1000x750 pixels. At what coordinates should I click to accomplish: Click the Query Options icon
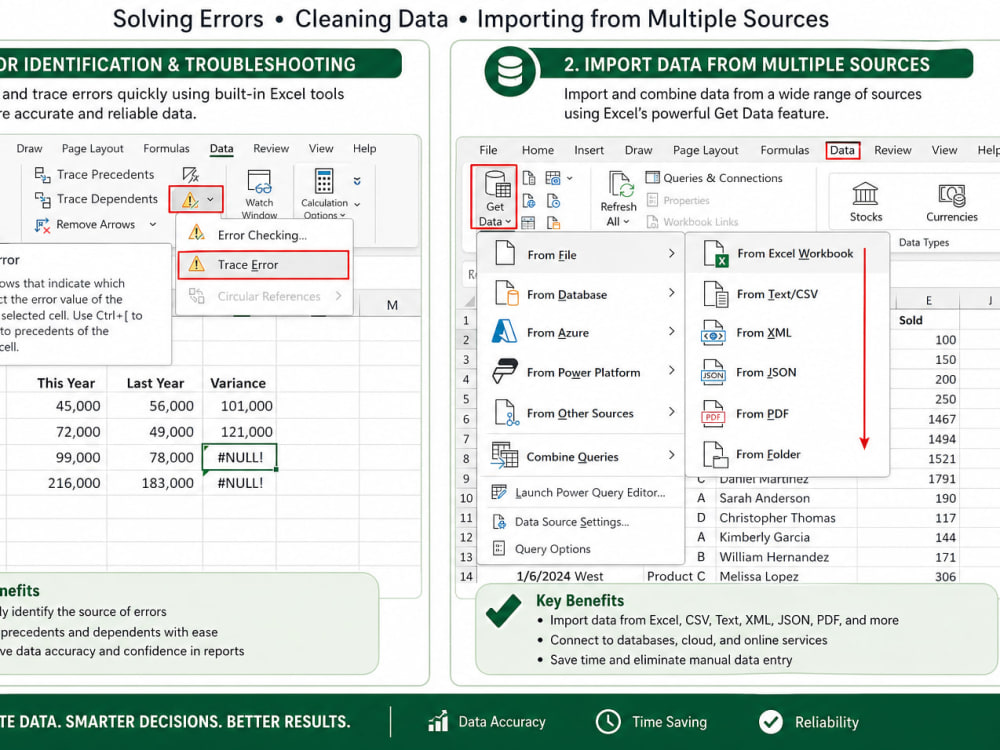pos(499,548)
